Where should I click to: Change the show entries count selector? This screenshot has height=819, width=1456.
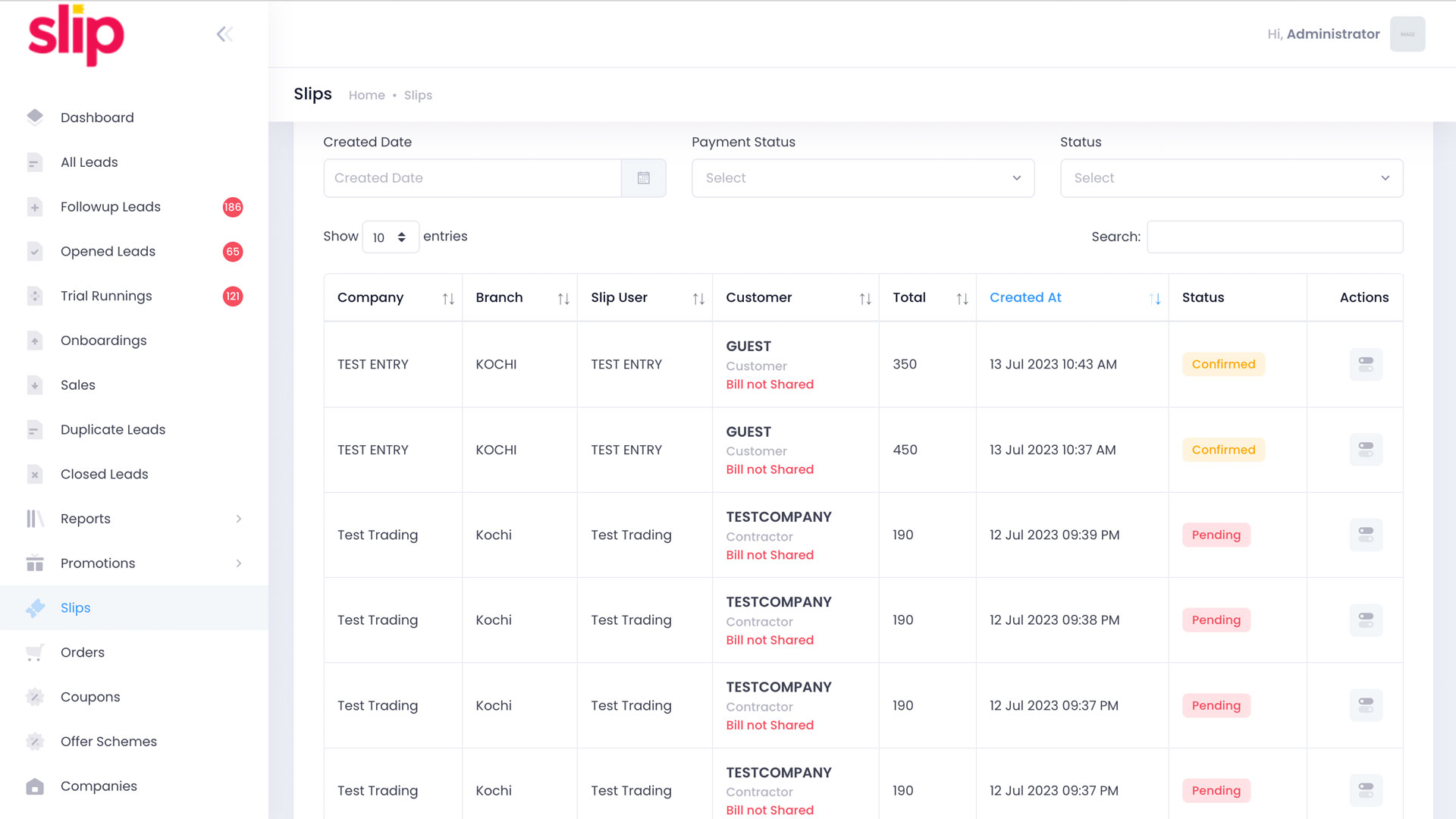391,237
